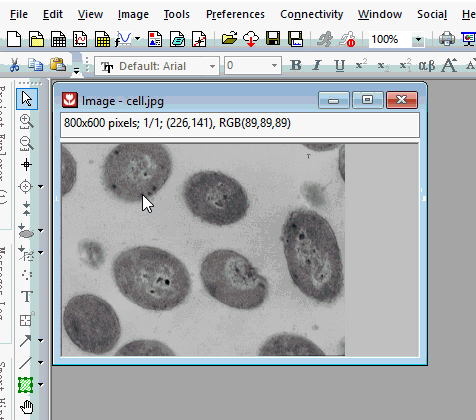Click the Print icon in toolbar
476x420 pixels.
[x=447, y=39]
